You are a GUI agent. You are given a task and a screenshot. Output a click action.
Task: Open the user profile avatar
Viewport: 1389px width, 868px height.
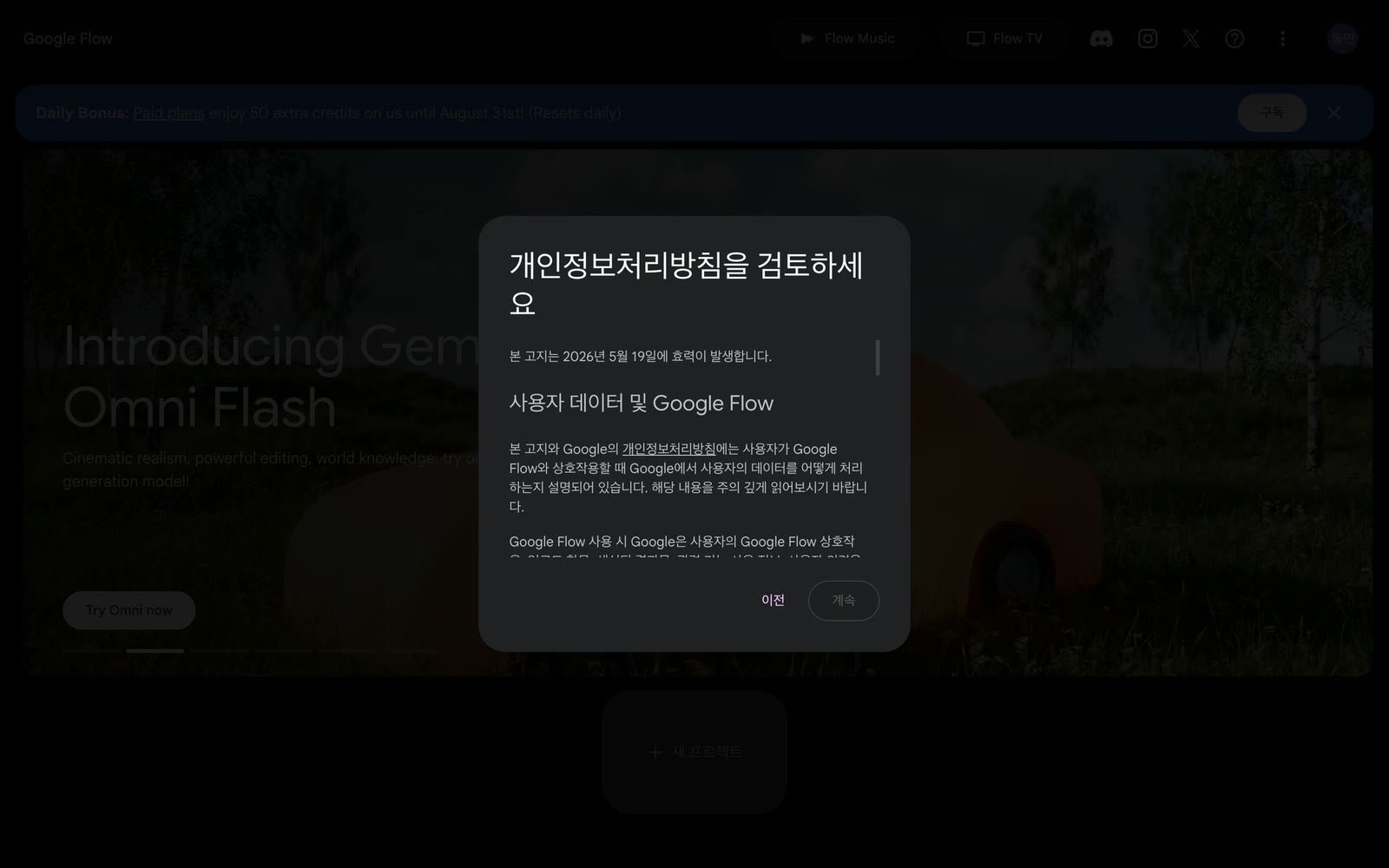pos(1342,38)
